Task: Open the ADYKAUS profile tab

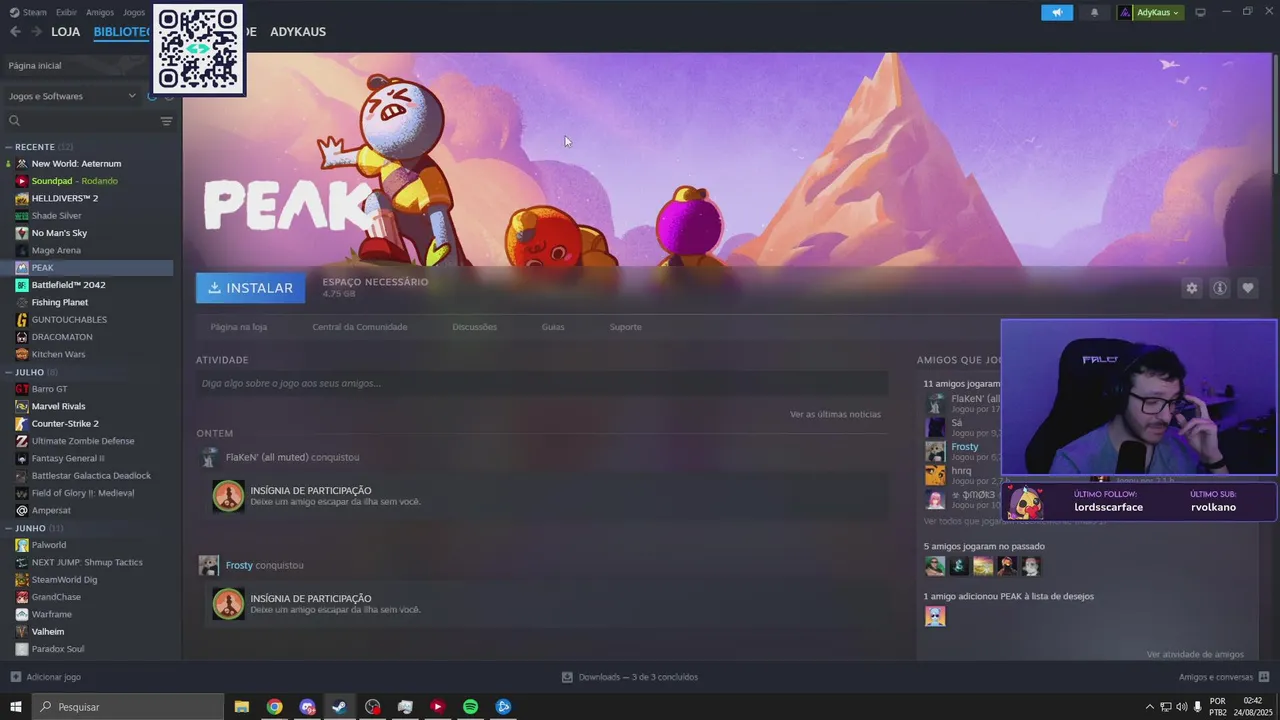Action: [298, 32]
